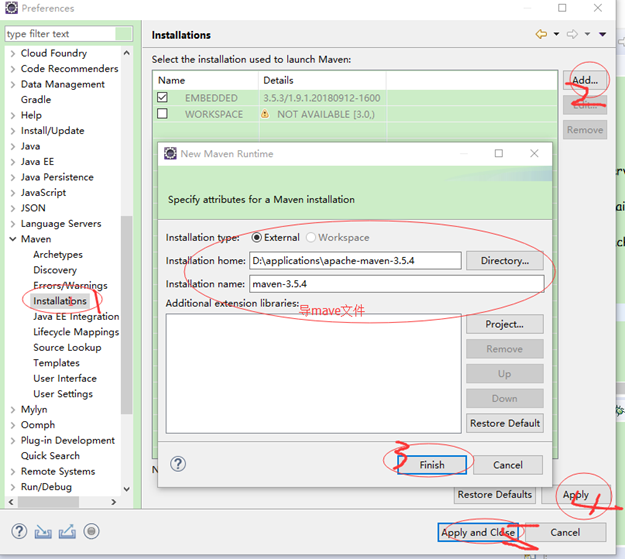The image size is (625, 559).
Task: Cancel the New Maven Runtime dialog
Action: point(508,465)
